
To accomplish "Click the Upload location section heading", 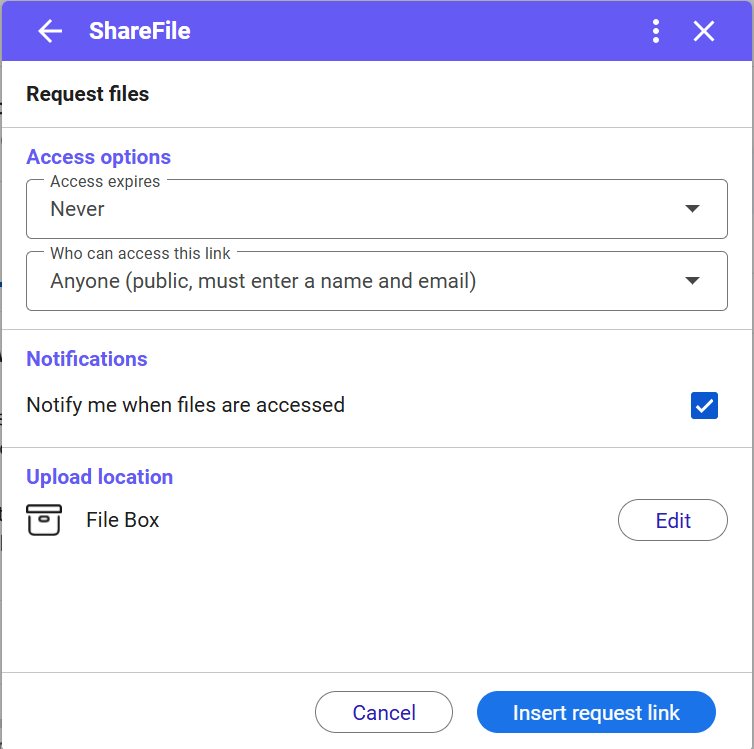I will tap(100, 477).
